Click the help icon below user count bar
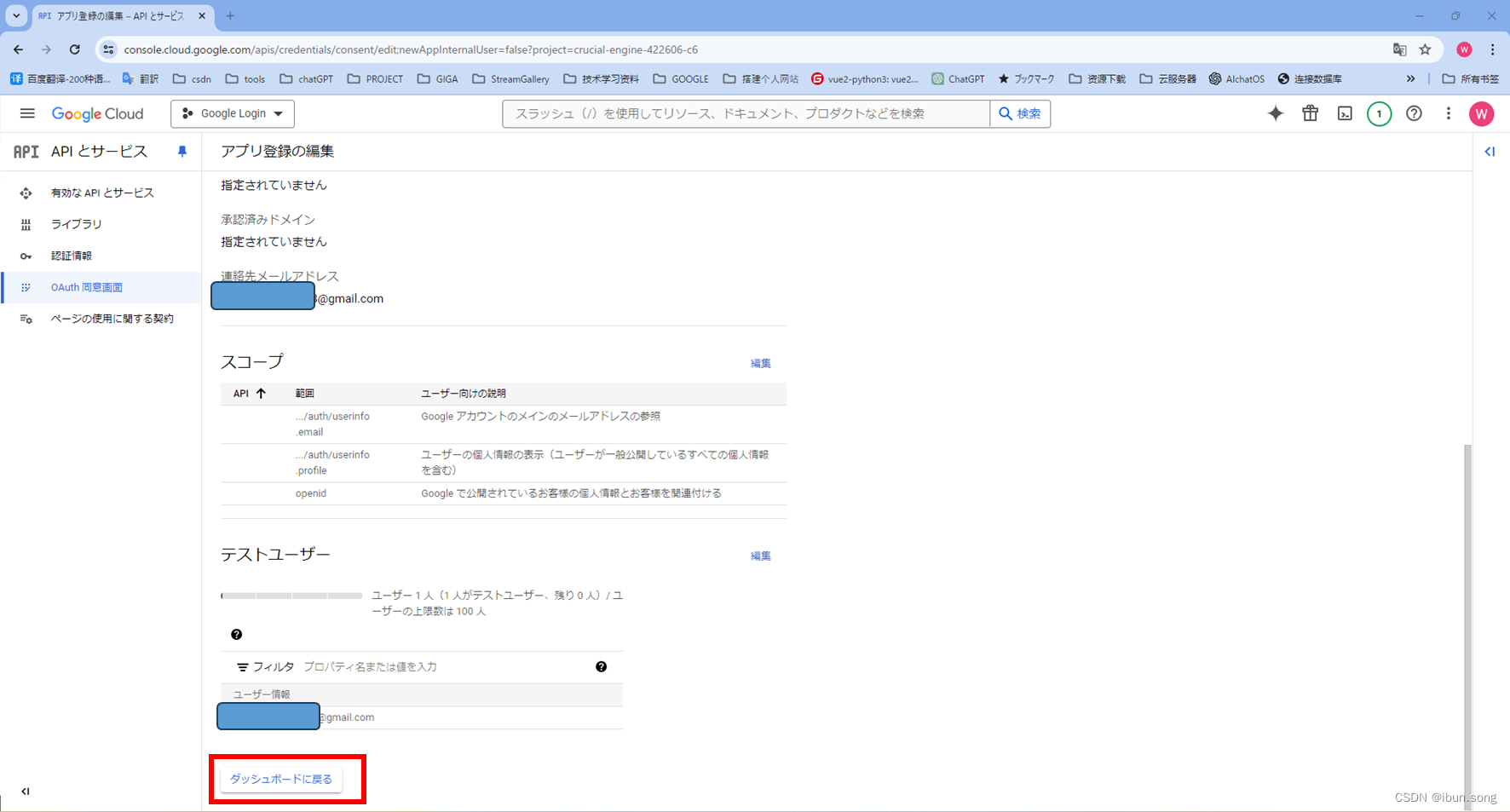This screenshot has width=1510, height=812. pyautogui.click(x=236, y=634)
